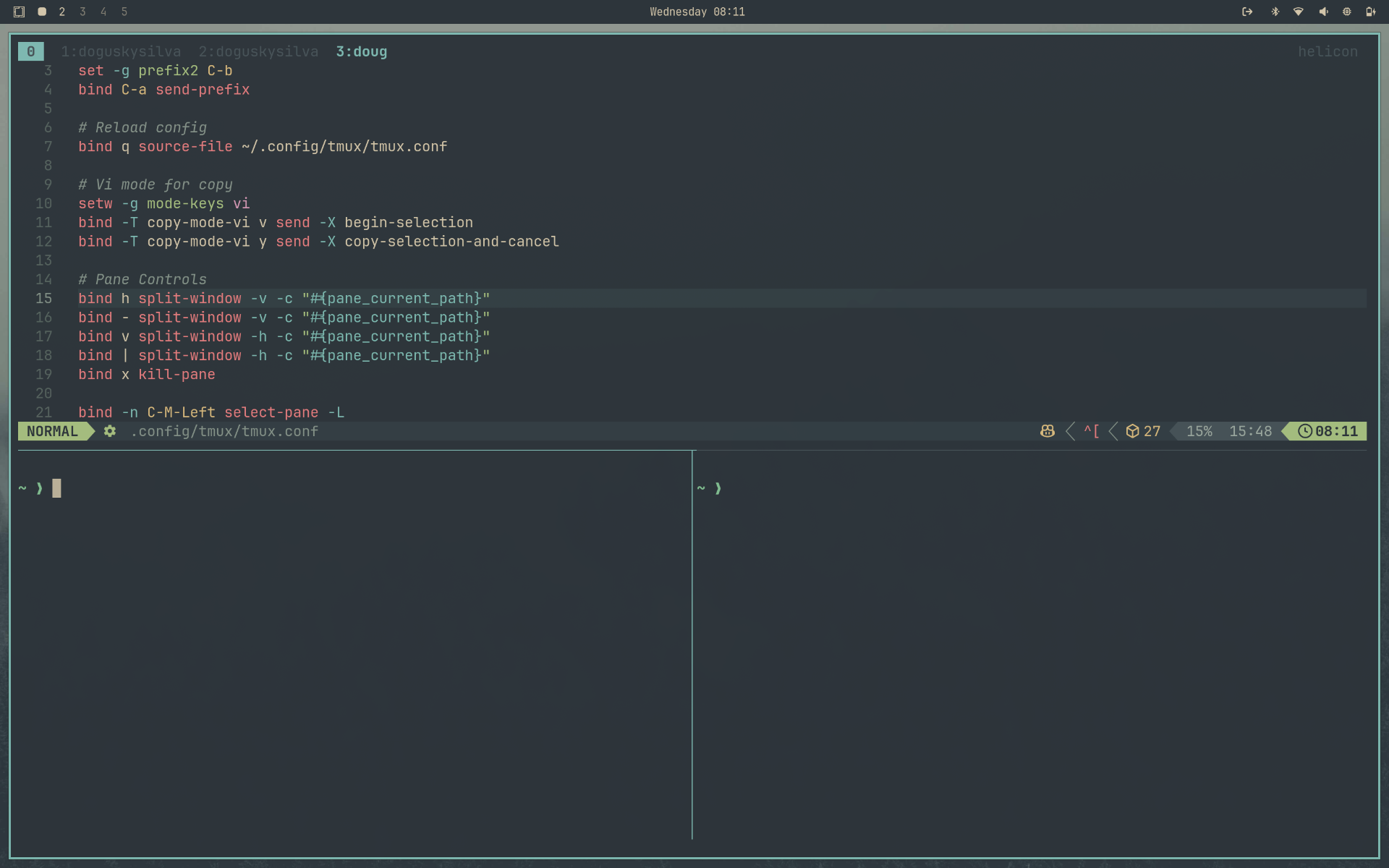Switch to workspace 5

[124, 12]
